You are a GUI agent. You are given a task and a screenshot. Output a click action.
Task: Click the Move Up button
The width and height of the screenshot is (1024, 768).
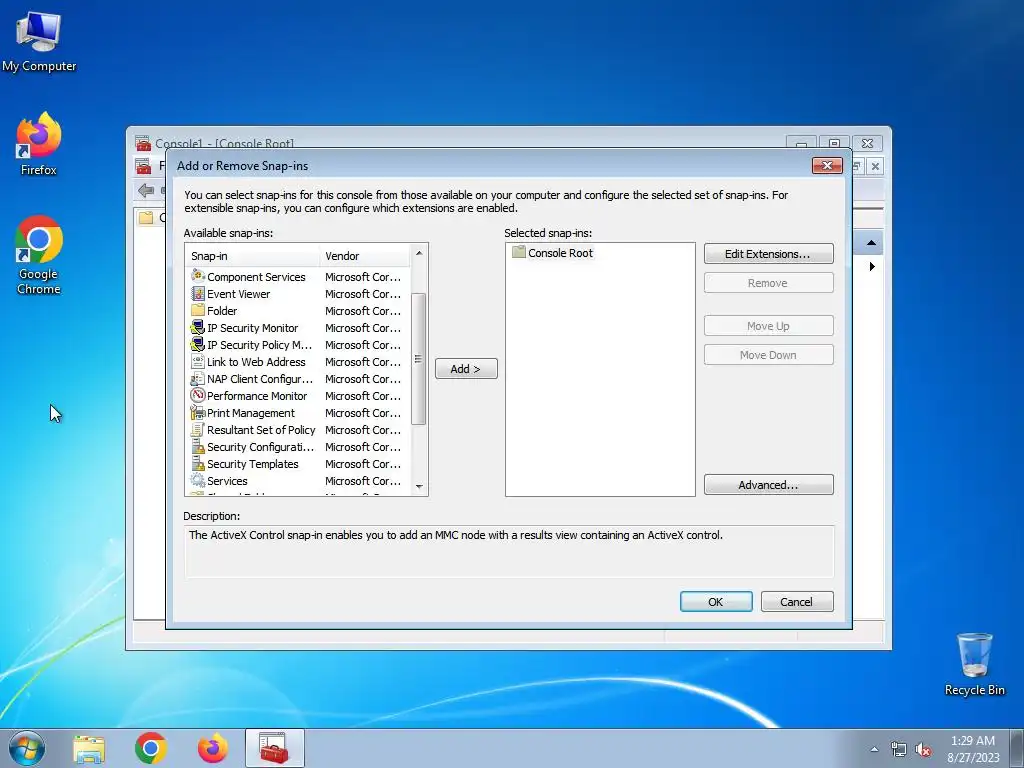click(768, 326)
